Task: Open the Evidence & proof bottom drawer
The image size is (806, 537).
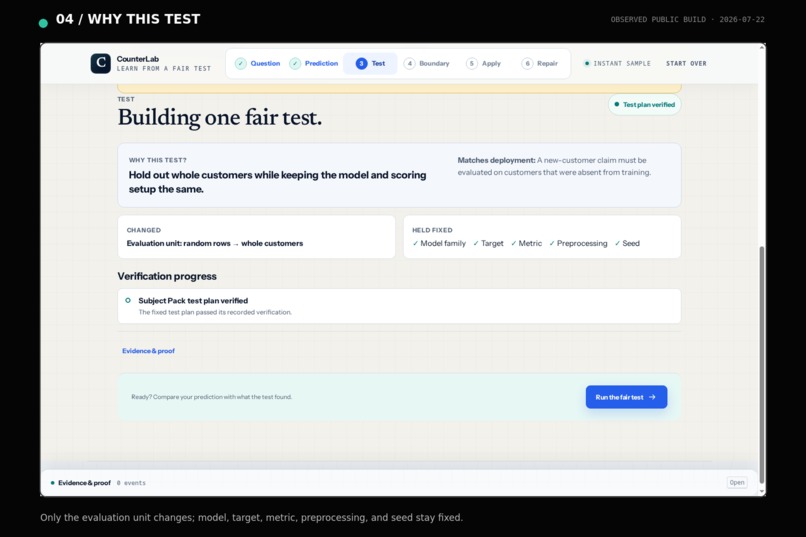Action: [737, 482]
